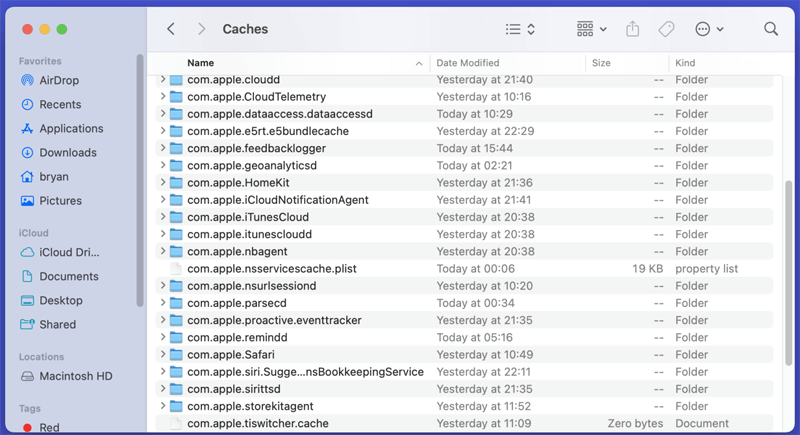
Task: Open Applications in the sidebar
Action: [x=62, y=129]
